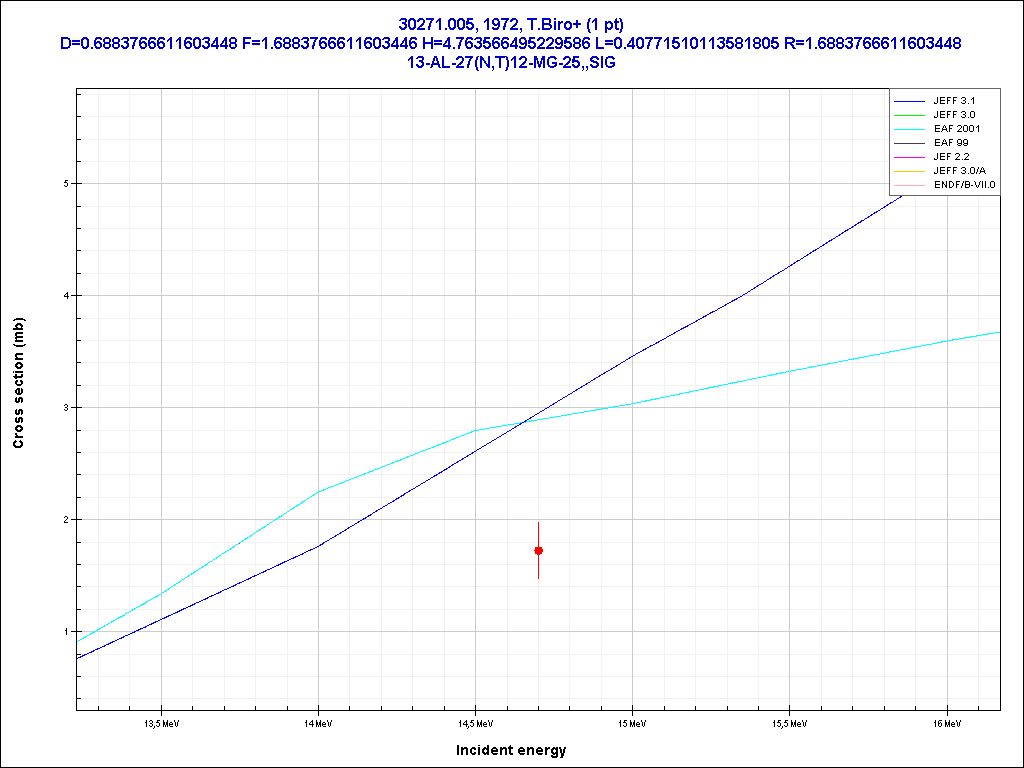This screenshot has width=1024, height=768.
Task: Click the 16 MeV x-axis tick label
Action: point(946,722)
